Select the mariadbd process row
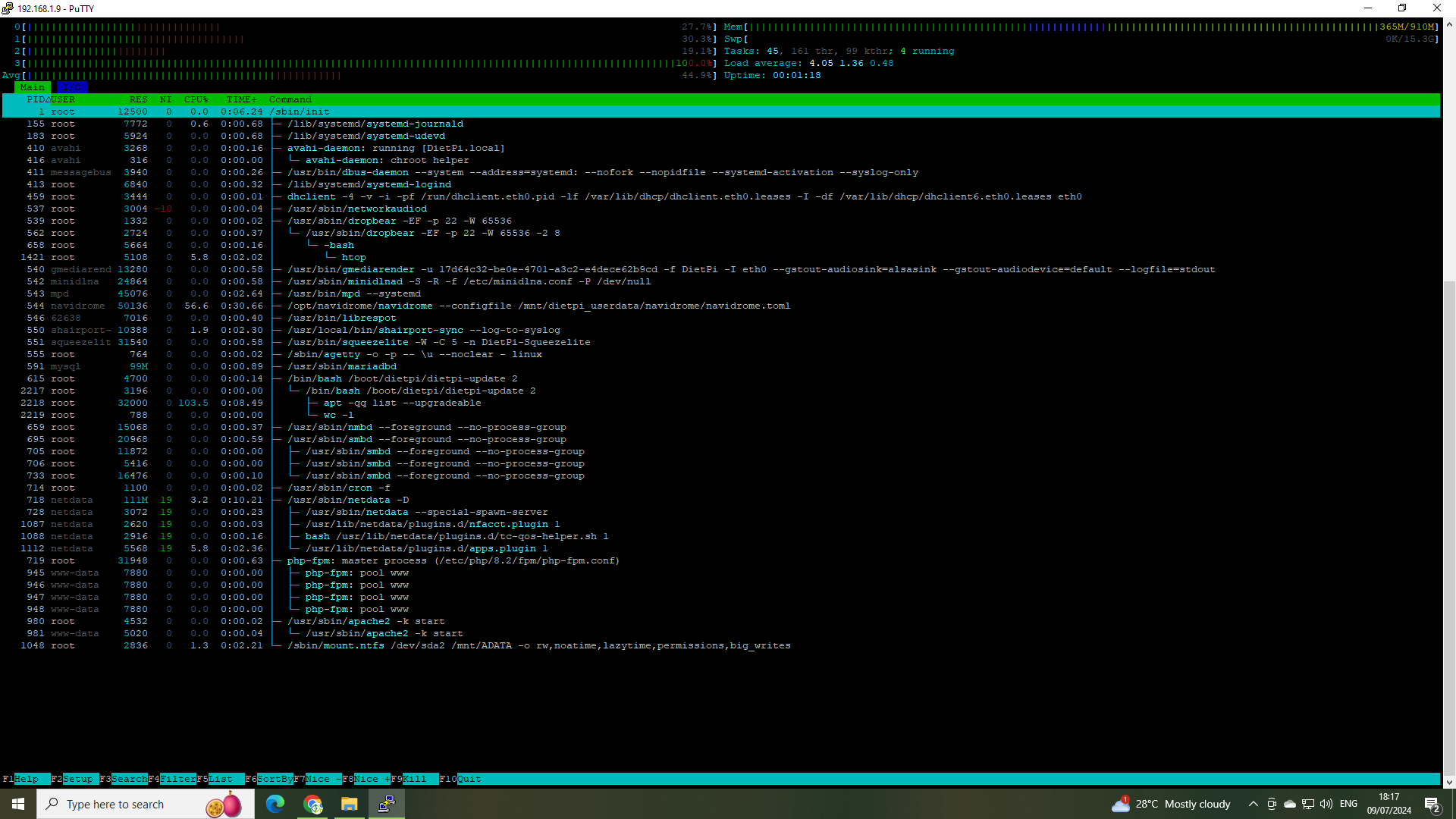1456x819 pixels. pos(720,366)
